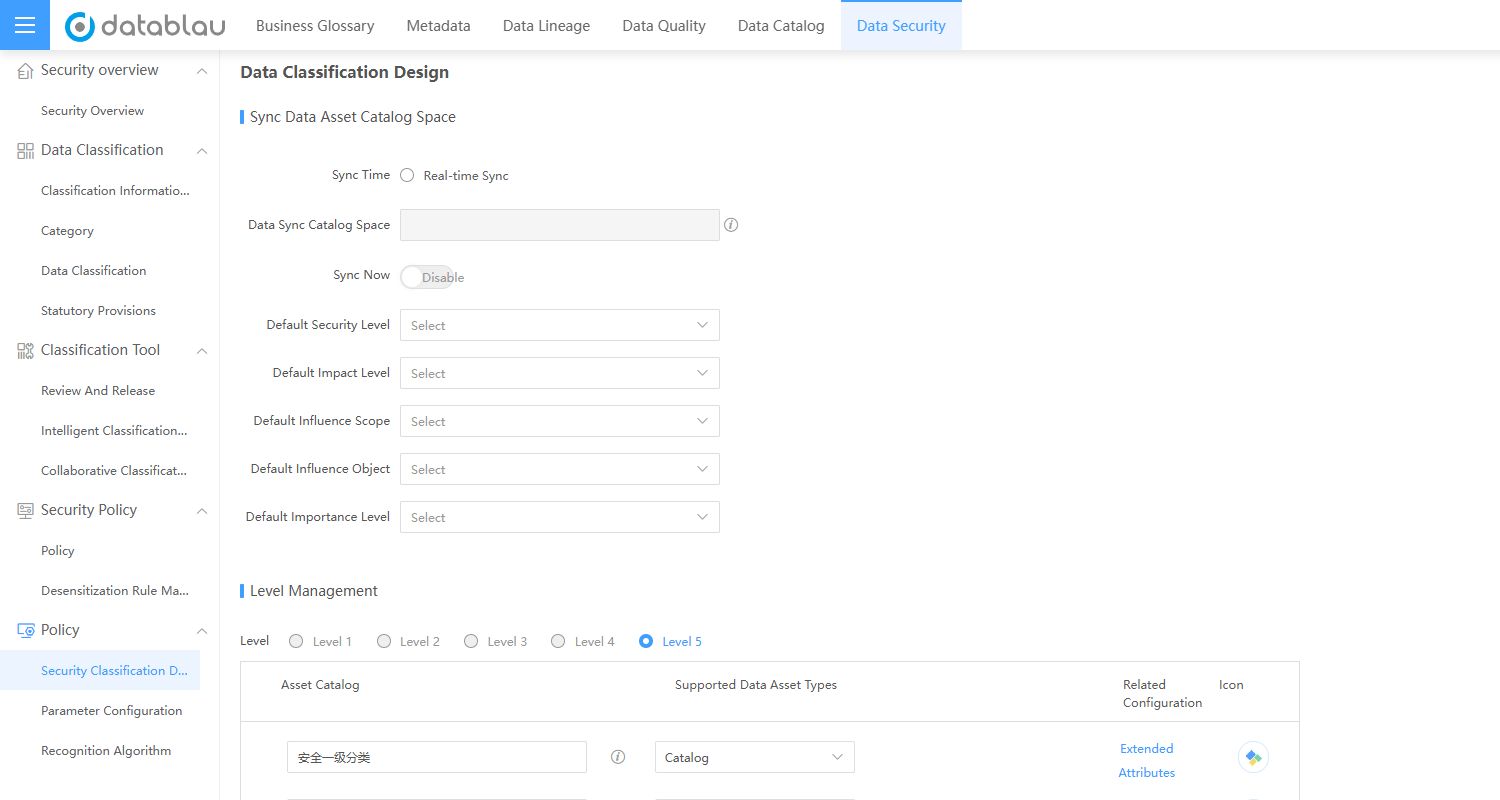Switch to the Metadata tab
The image size is (1500, 800).
click(439, 26)
